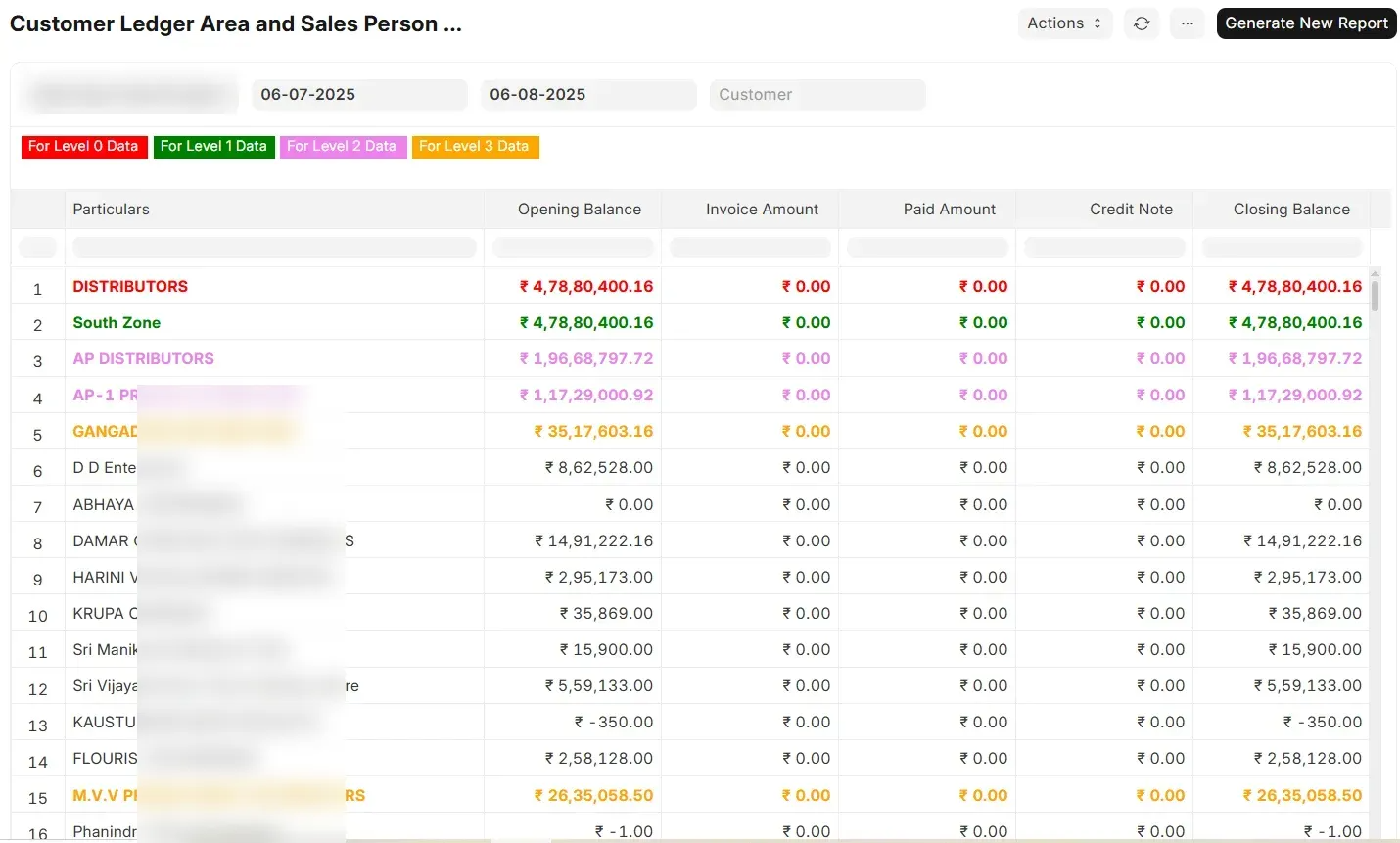Screen dimensions: 1400x843
Task: Click HARINI row closing balance ₹ 2,95,173.00
Action: (x=1308, y=578)
